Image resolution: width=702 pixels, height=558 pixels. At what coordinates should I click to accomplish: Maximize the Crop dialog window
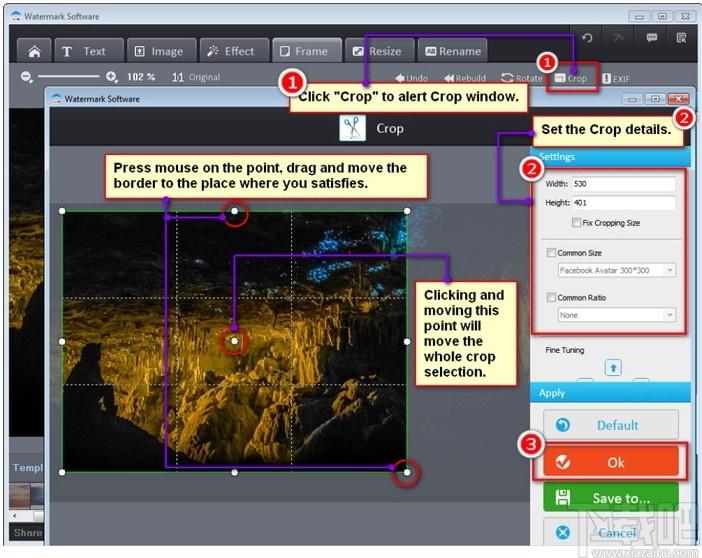tap(655, 99)
